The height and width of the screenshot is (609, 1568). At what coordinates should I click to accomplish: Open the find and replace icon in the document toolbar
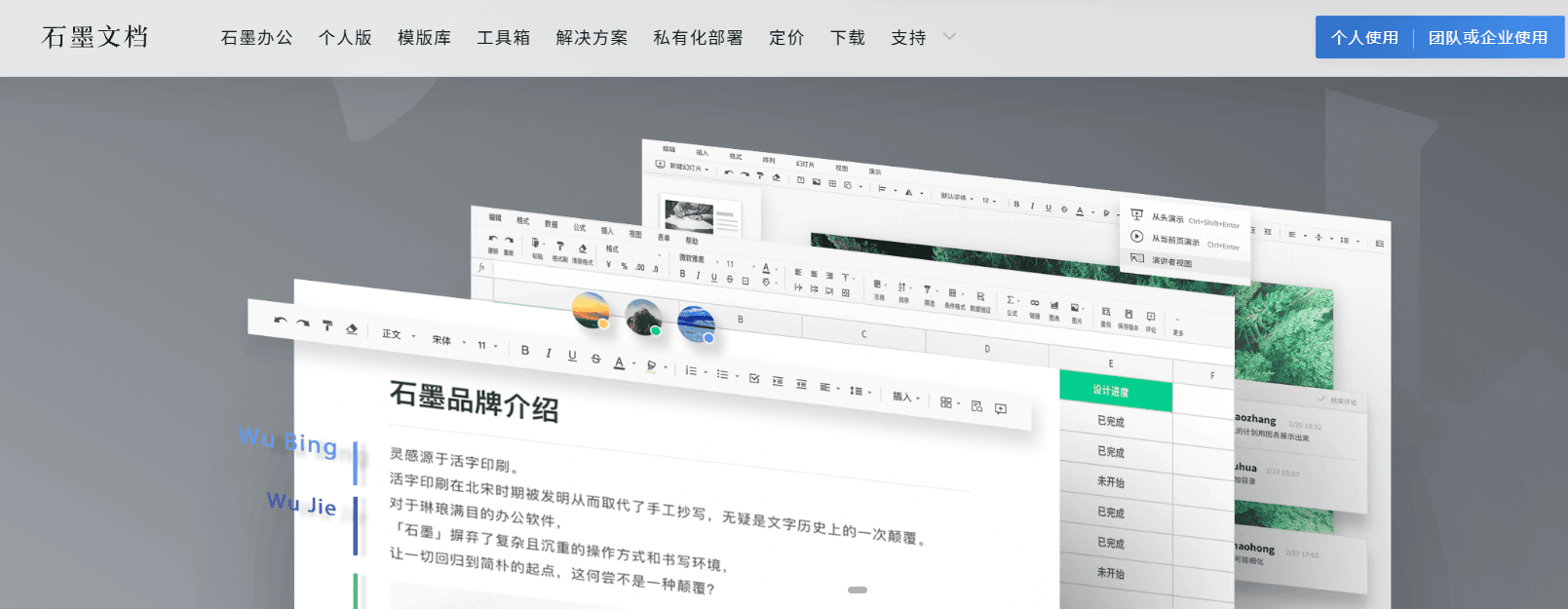click(x=976, y=406)
